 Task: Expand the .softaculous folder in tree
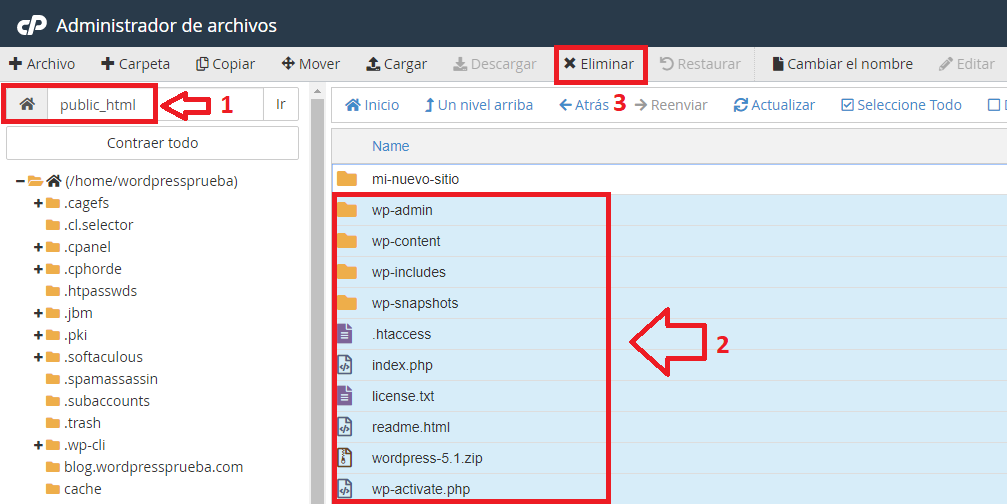pos(38,357)
